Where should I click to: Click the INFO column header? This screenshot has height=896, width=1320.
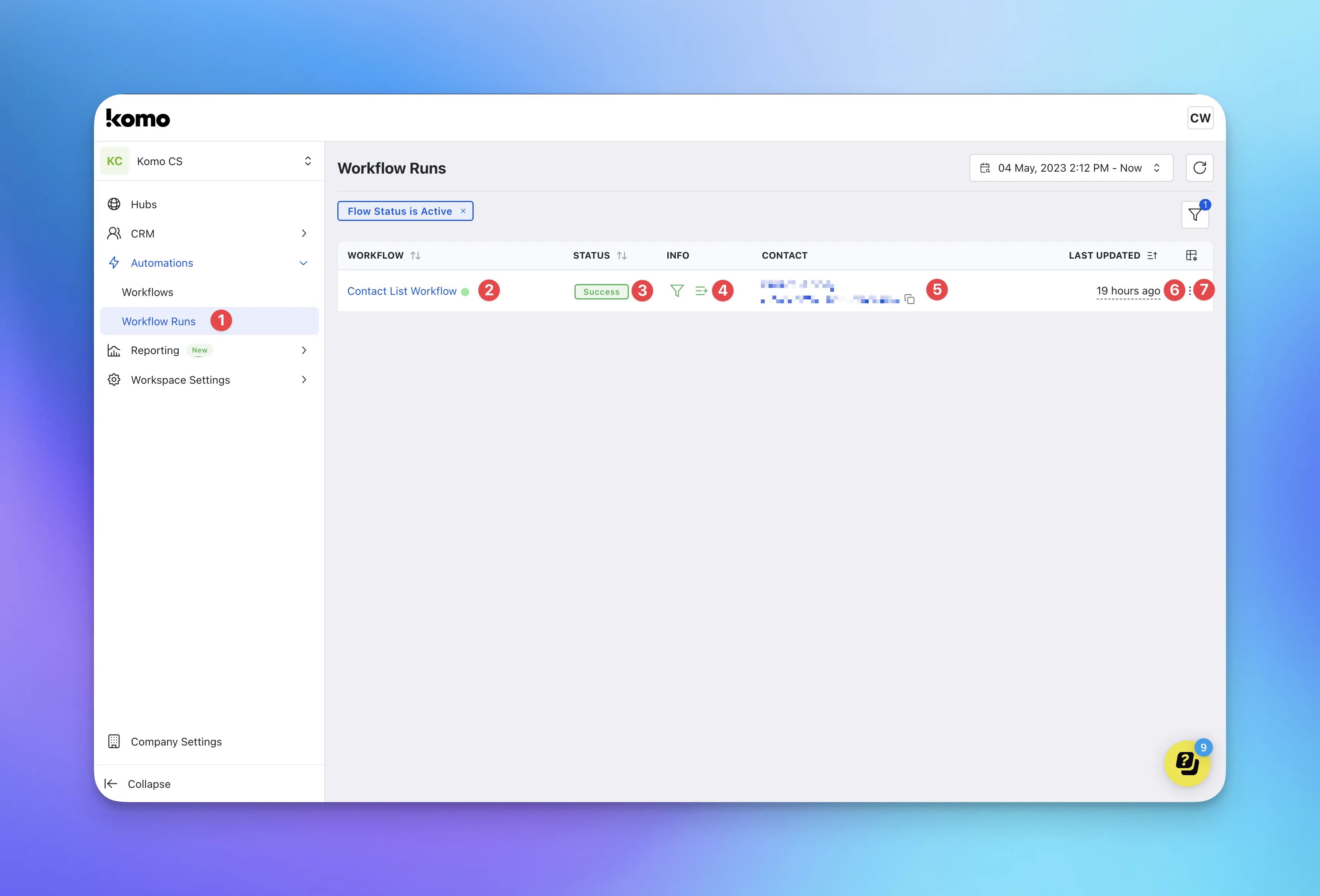click(x=678, y=256)
